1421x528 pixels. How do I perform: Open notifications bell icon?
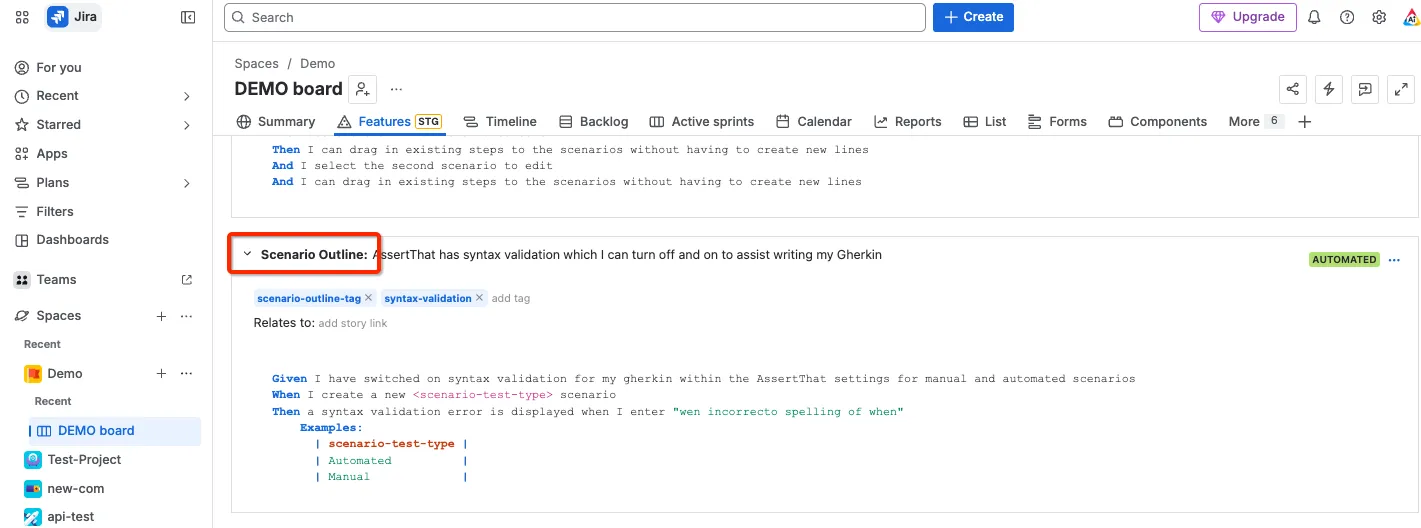tap(1315, 17)
